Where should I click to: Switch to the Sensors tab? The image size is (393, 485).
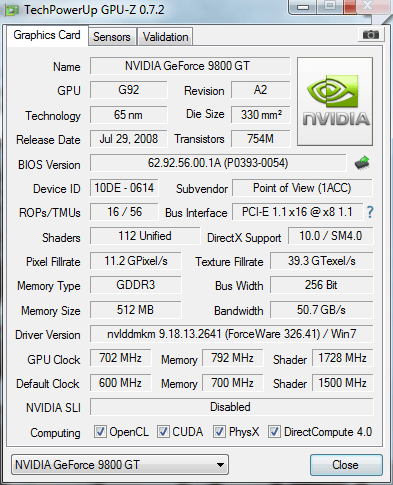[112, 37]
